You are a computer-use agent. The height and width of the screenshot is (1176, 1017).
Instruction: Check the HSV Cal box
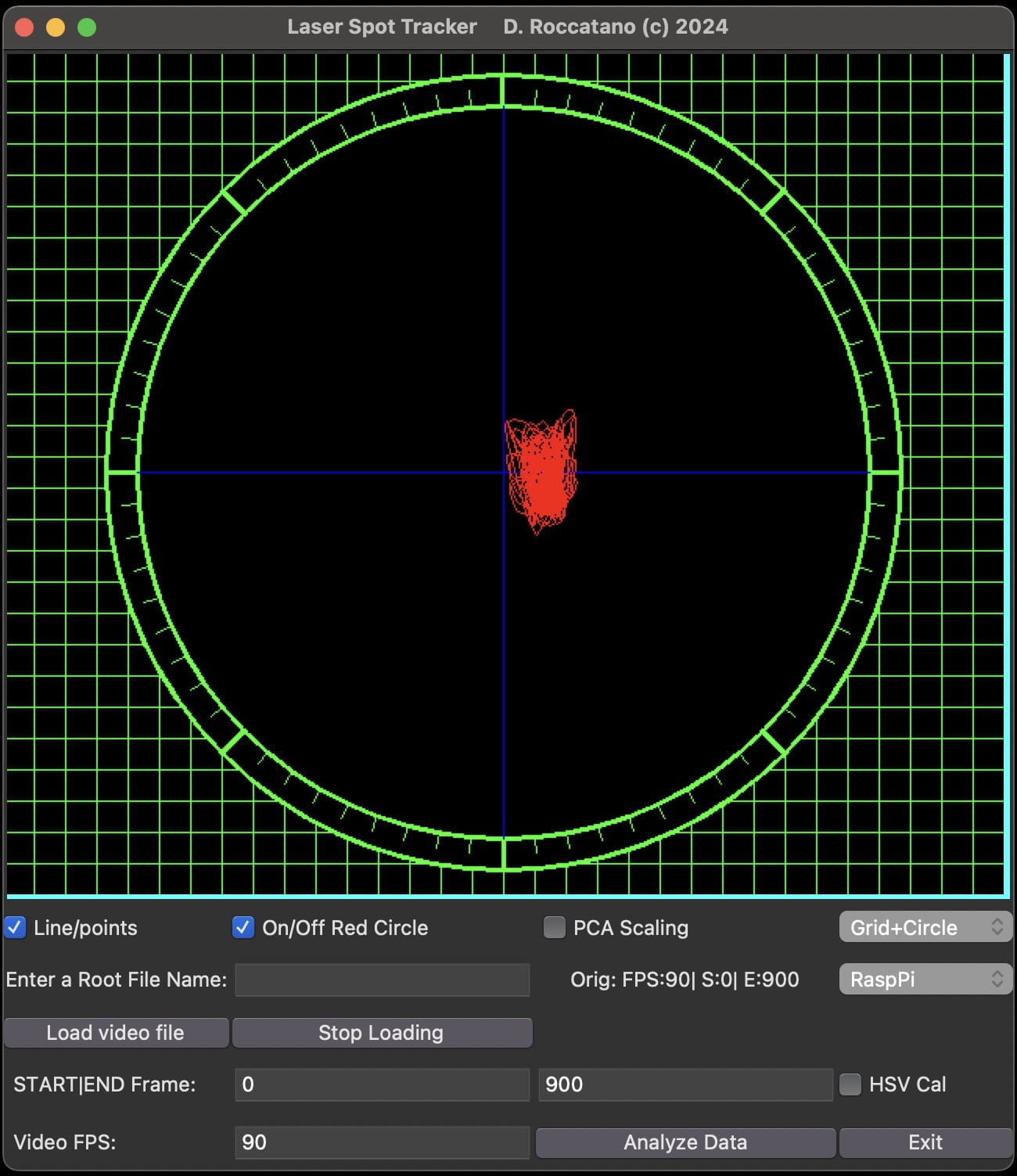pos(850,1084)
